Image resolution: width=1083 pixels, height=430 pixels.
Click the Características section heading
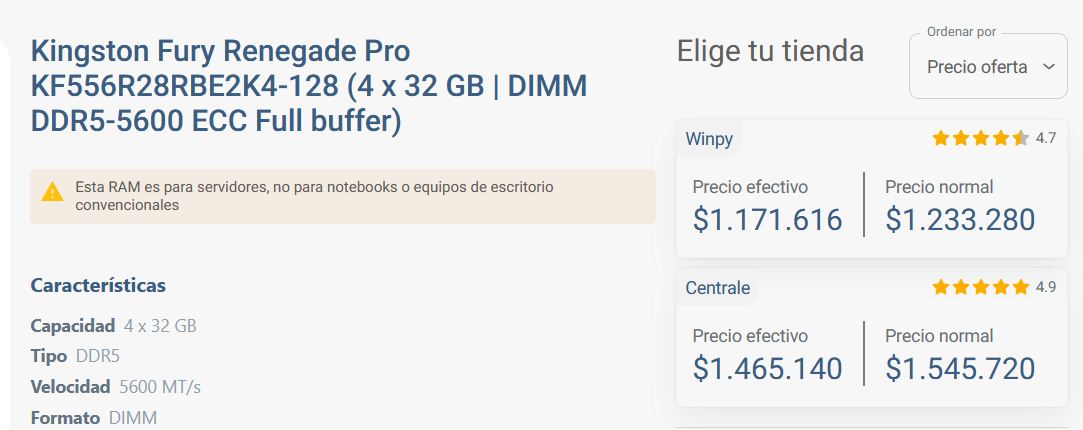pyautogui.click(x=98, y=286)
